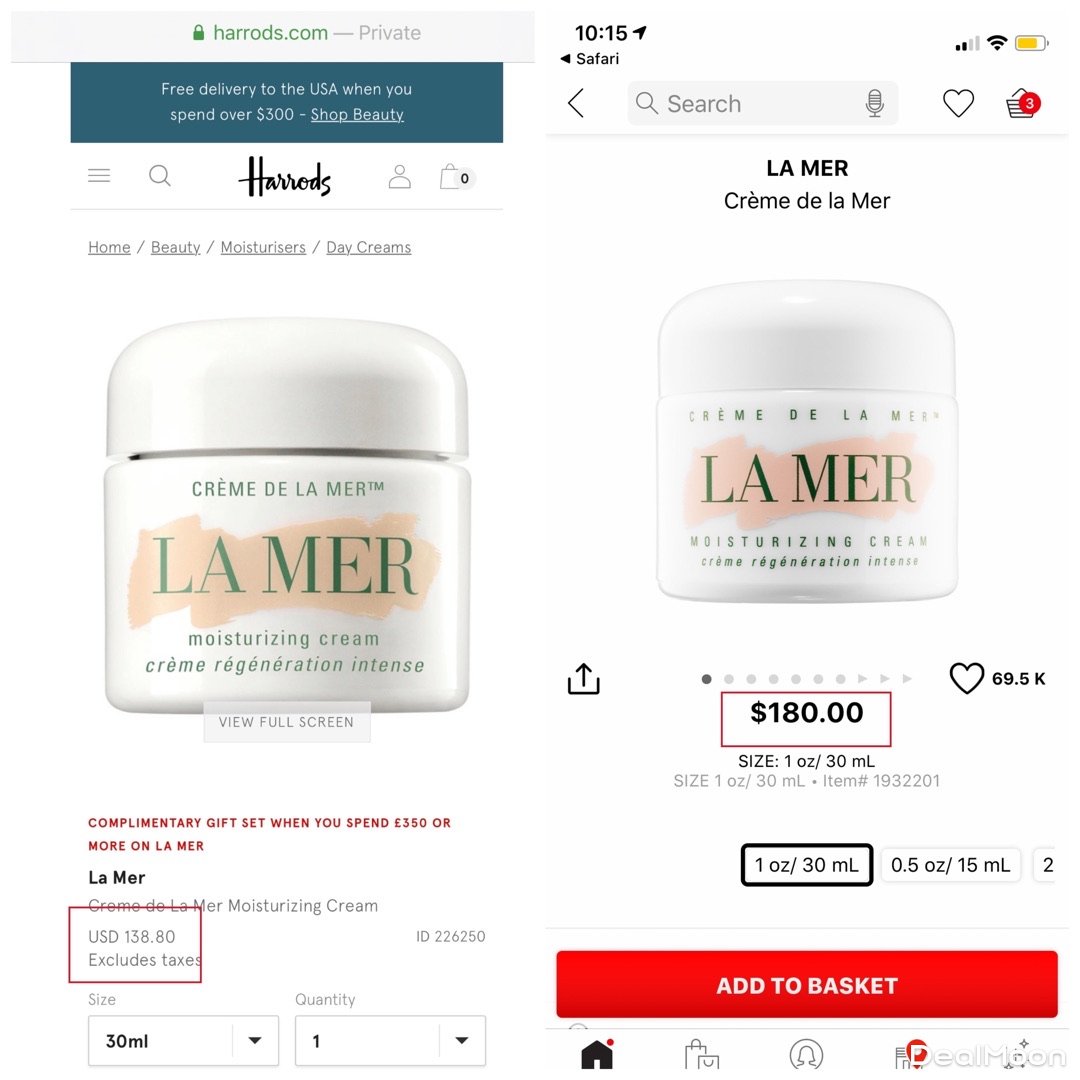Viewport: 1080px width, 1080px height.
Task: Open the basket icon with 3 items
Action: pyautogui.click(x=1023, y=104)
